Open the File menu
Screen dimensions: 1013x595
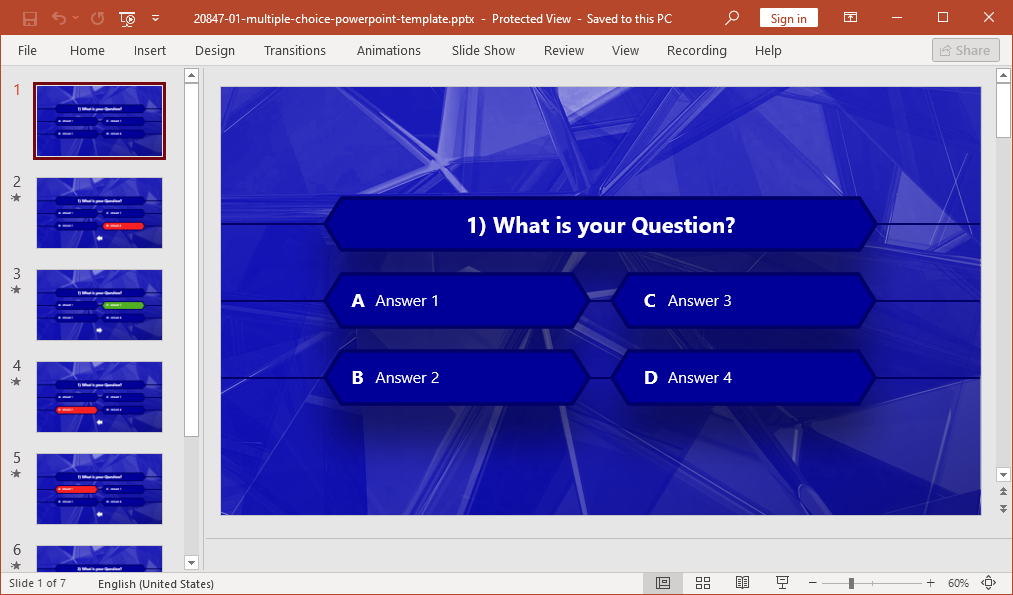(27, 50)
